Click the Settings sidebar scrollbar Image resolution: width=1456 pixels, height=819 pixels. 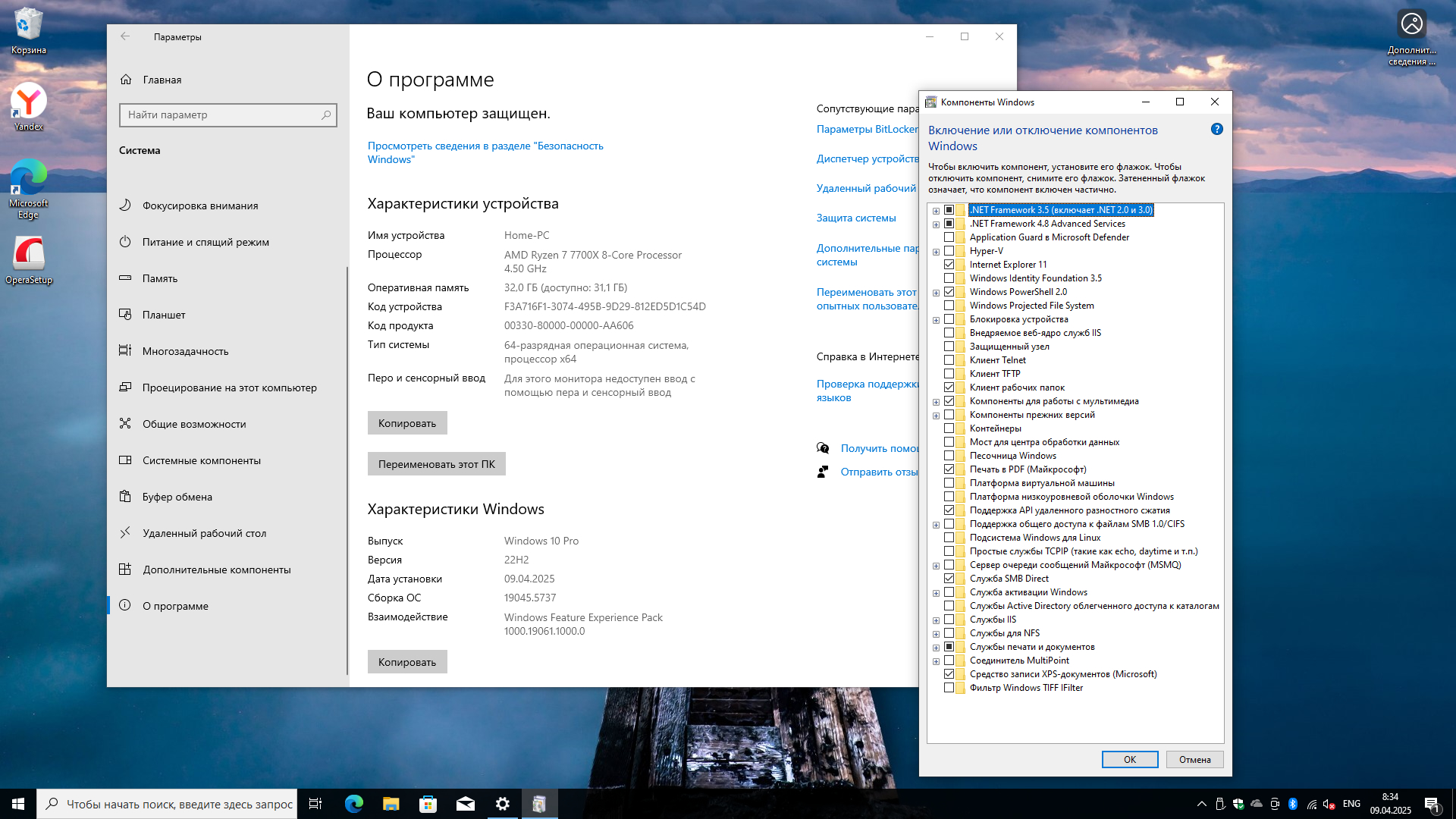[347, 470]
